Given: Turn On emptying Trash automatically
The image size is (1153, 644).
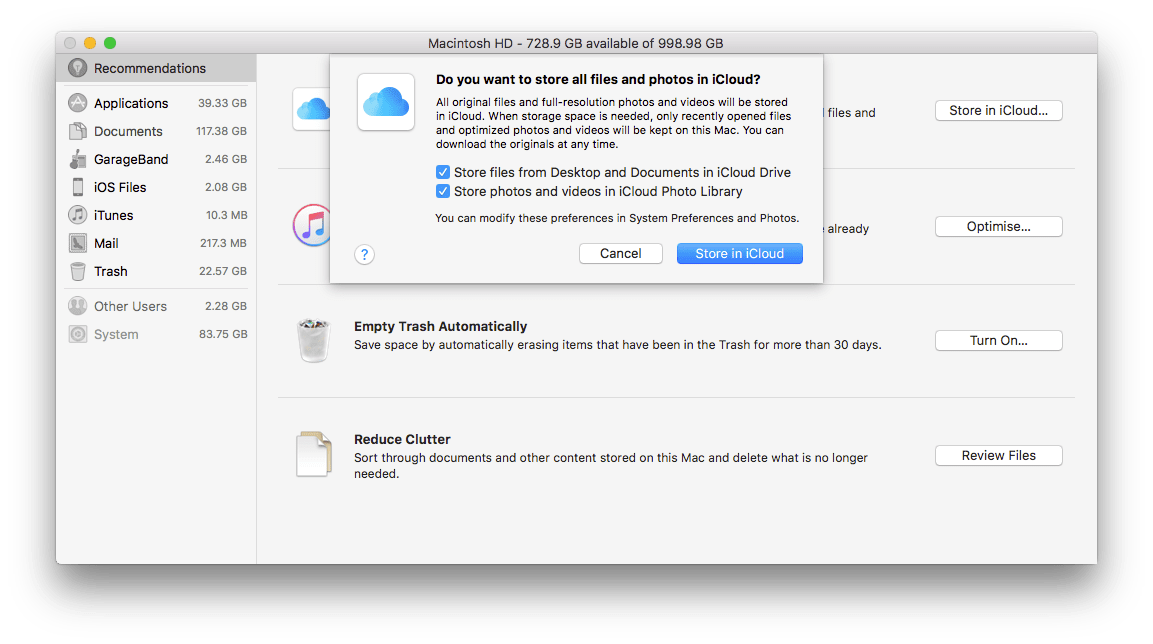Looking at the screenshot, I should click(x=999, y=340).
